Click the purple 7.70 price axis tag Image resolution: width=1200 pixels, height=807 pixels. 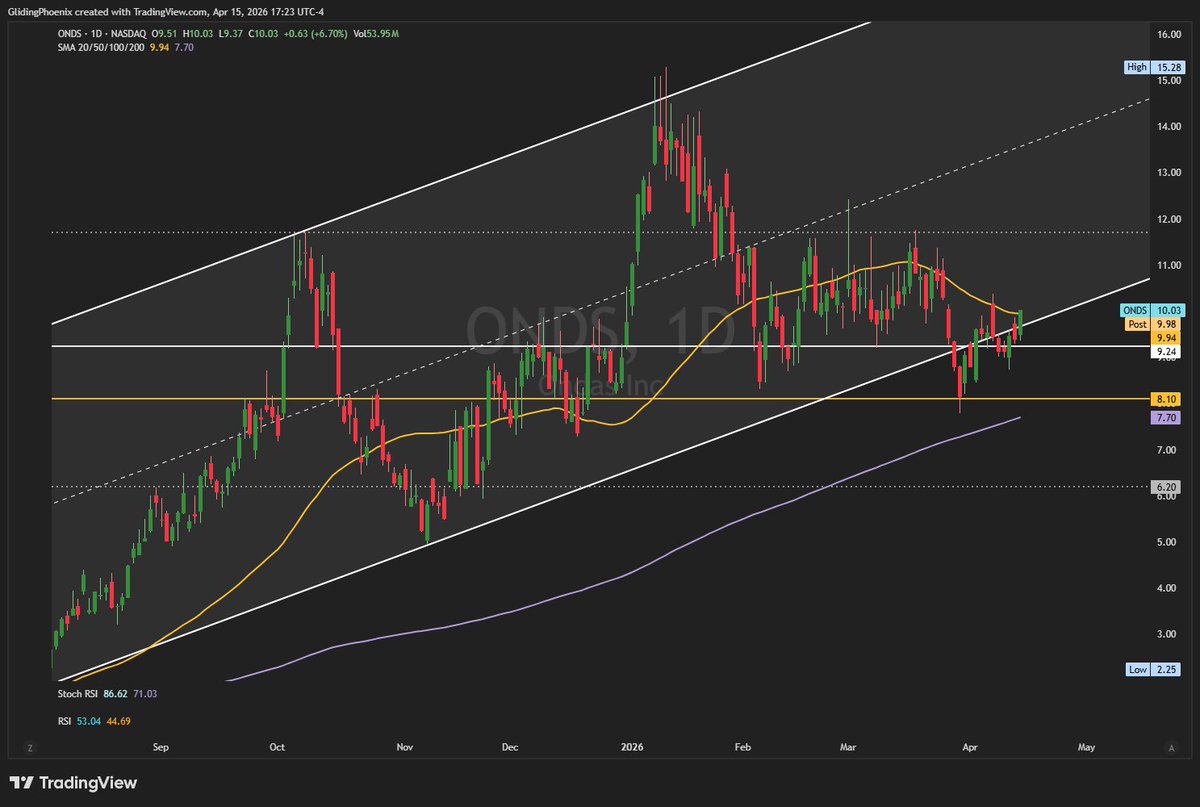(1167, 417)
